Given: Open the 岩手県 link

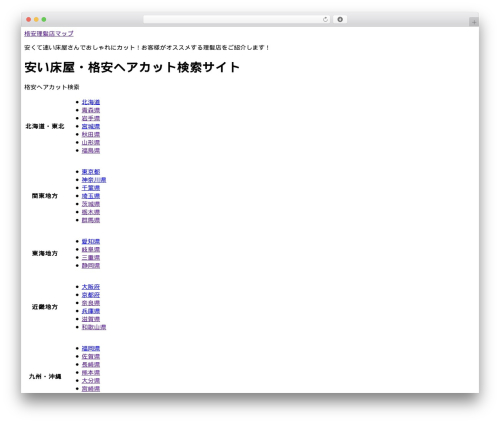Looking at the screenshot, I should coord(91,118).
